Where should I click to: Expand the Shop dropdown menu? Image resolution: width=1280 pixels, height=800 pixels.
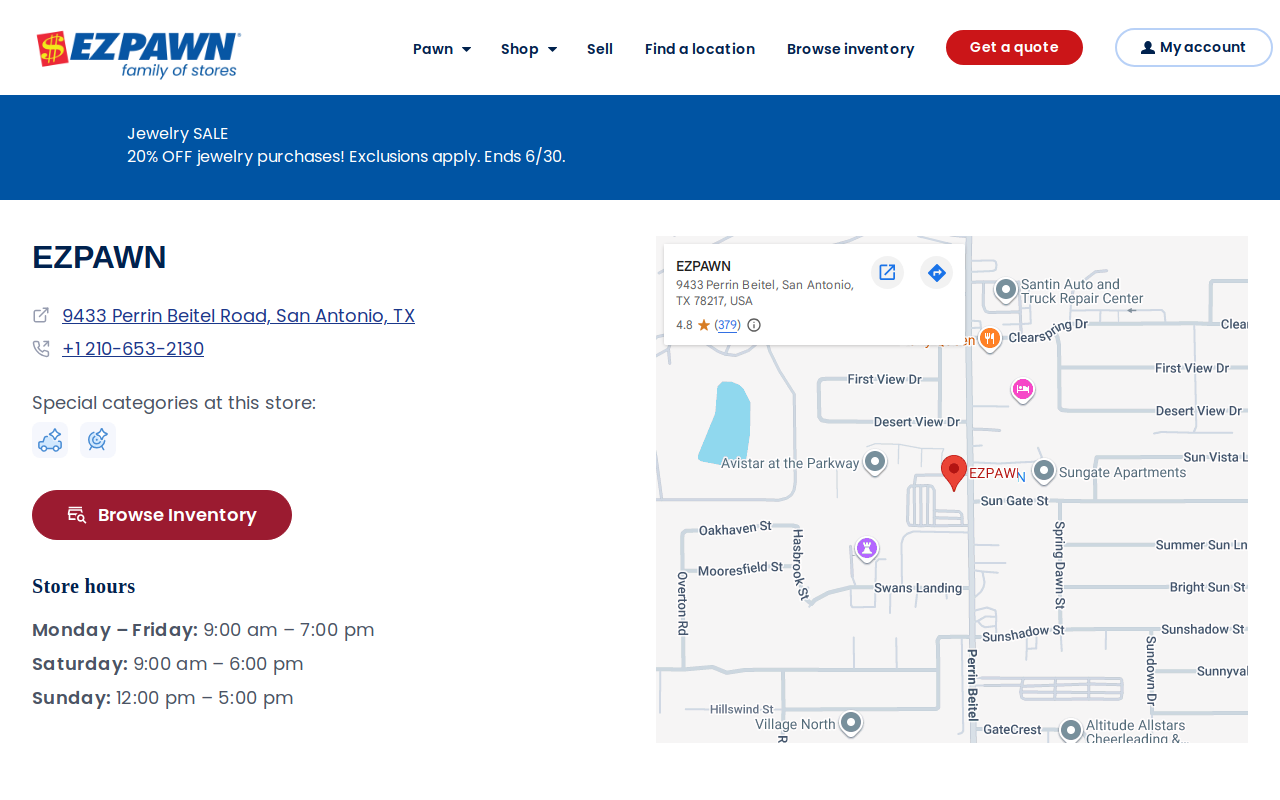point(529,49)
